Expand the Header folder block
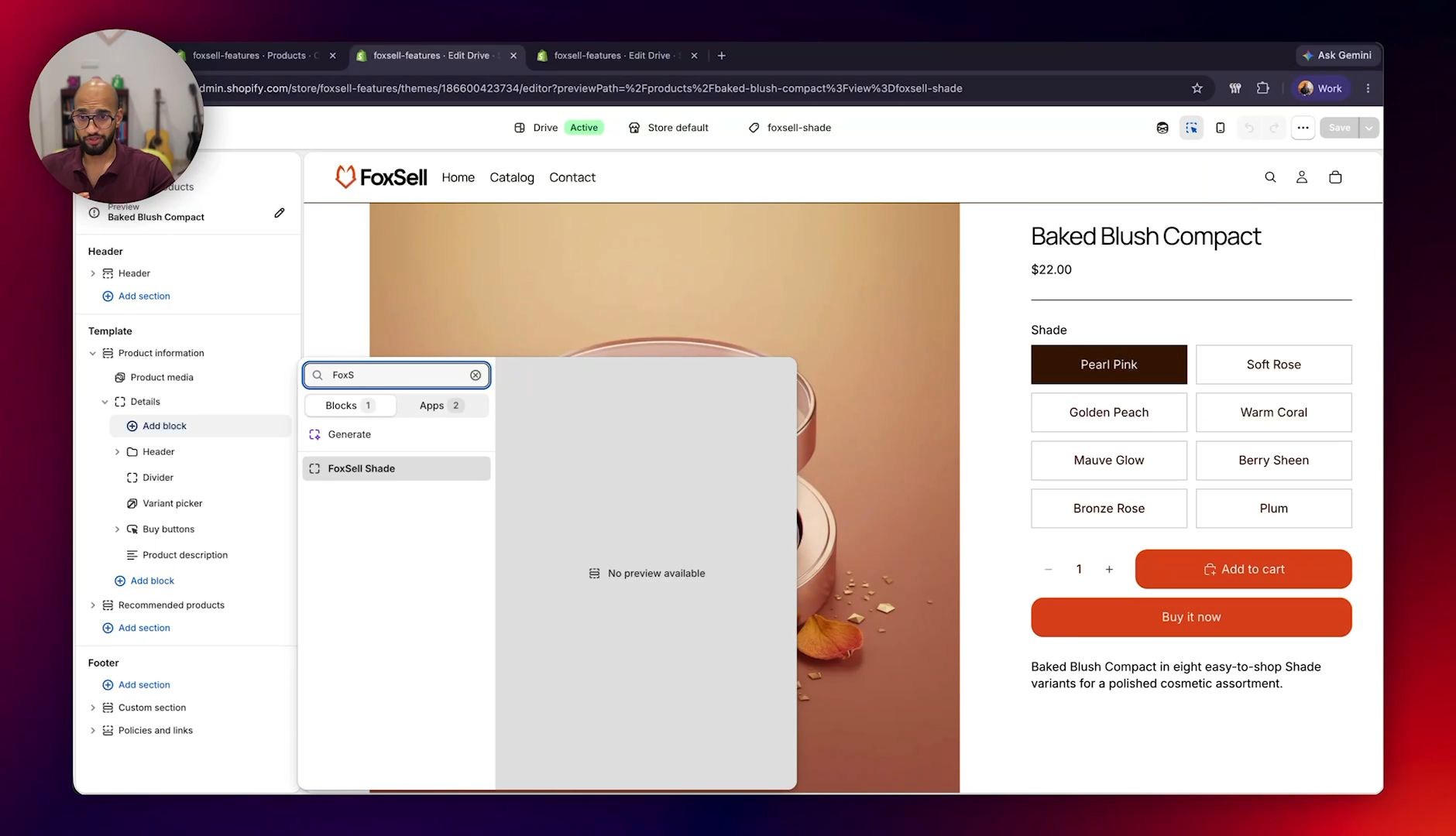 pyautogui.click(x=118, y=452)
